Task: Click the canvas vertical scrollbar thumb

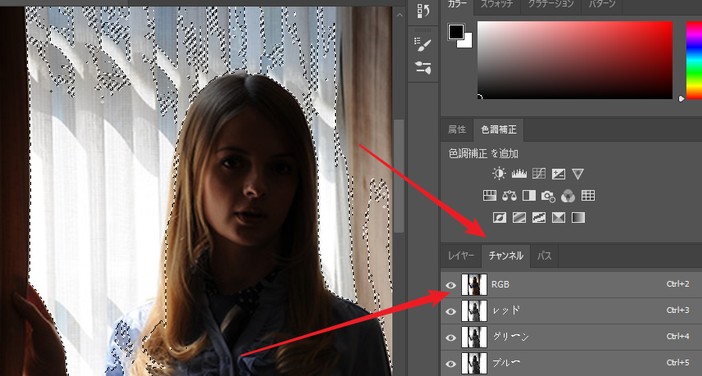Action: pos(399,175)
